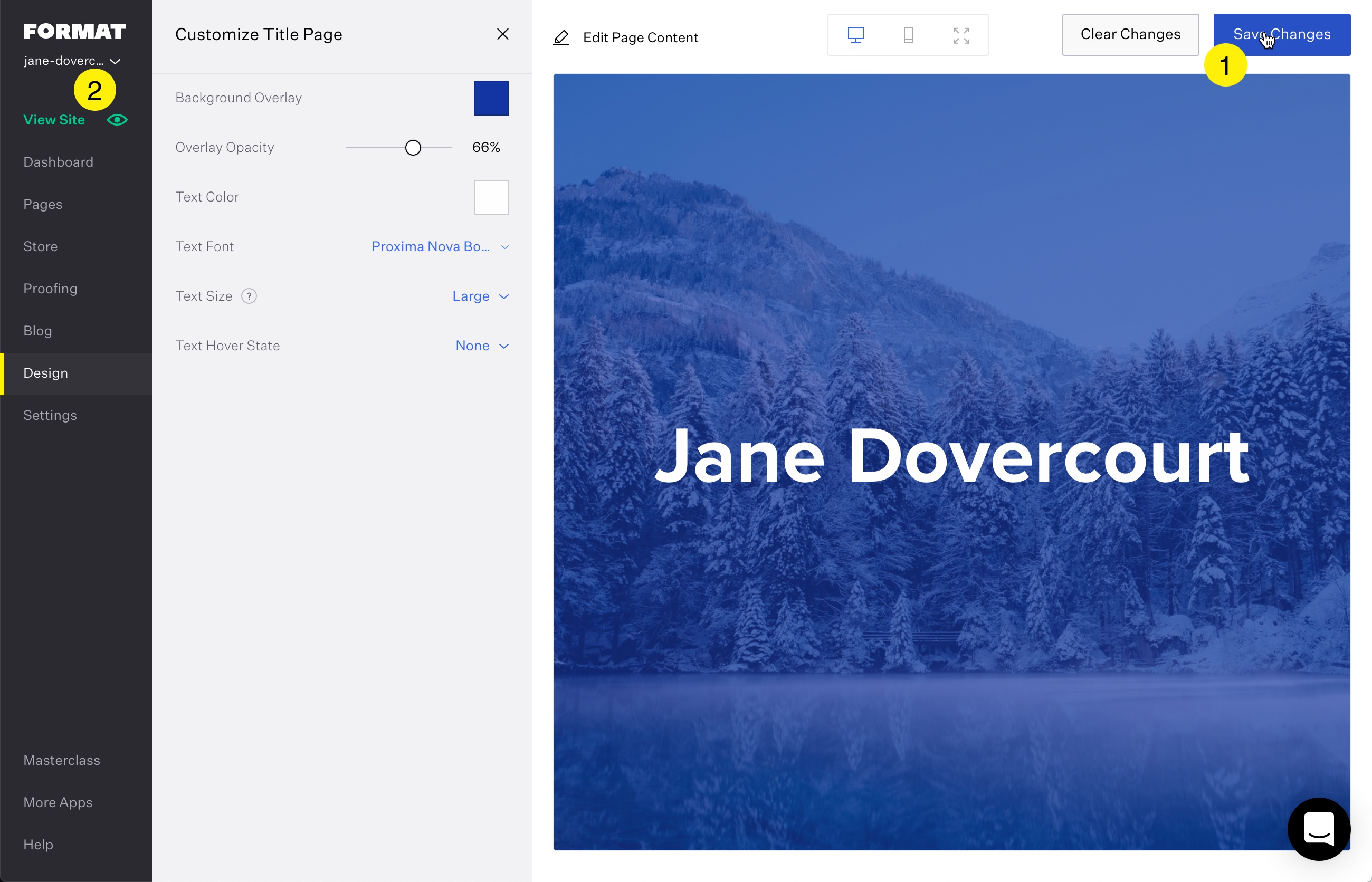This screenshot has width=1372, height=882.
Task: Open More Apps
Action: [58, 802]
